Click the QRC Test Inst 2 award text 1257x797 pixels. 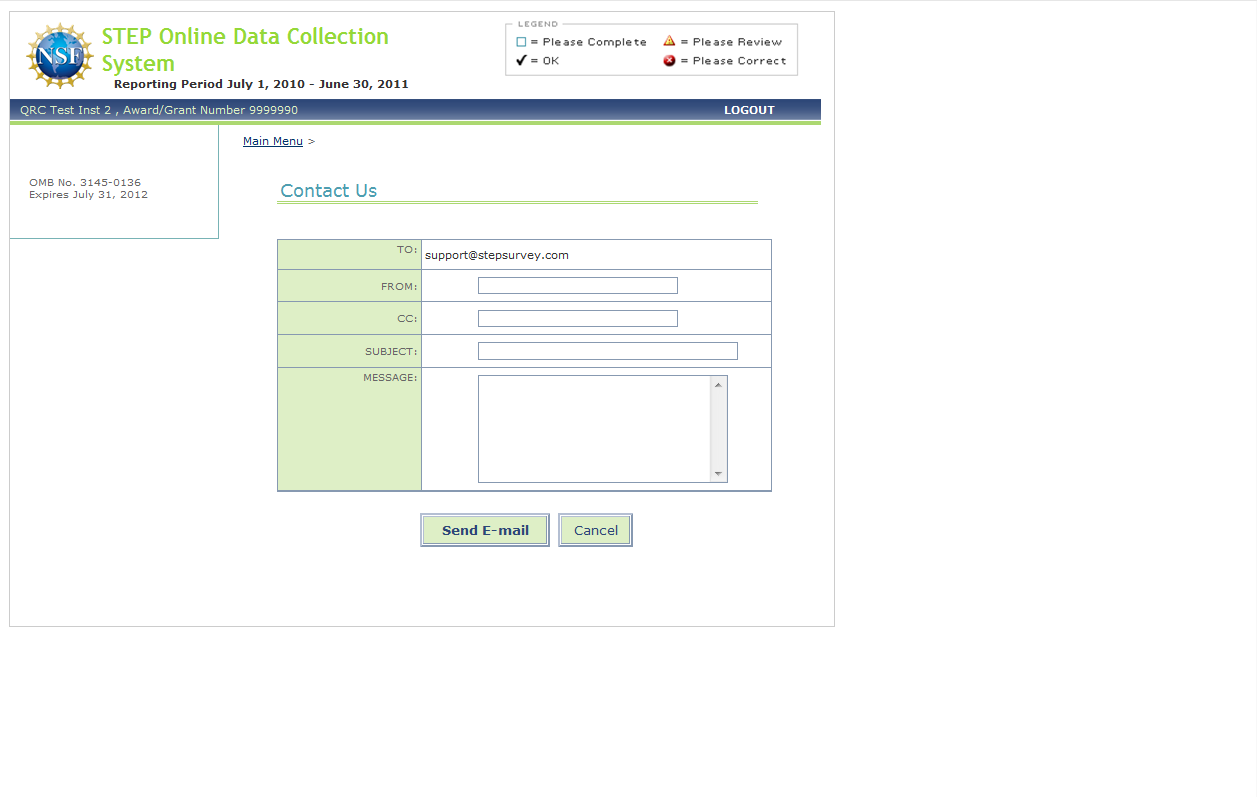(x=159, y=110)
